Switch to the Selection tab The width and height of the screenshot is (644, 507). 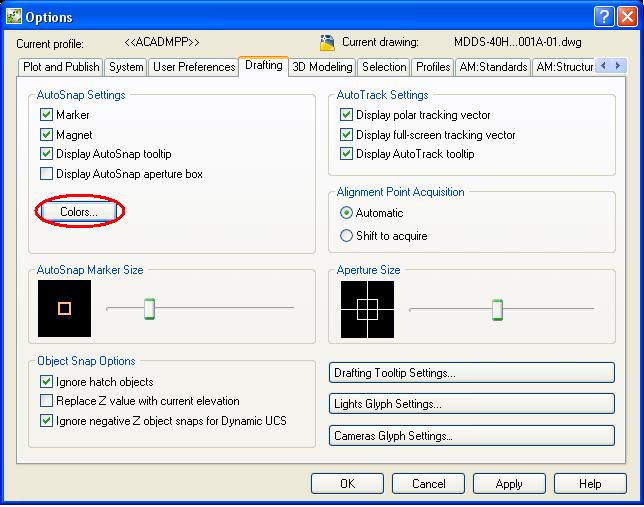tap(384, 67)
